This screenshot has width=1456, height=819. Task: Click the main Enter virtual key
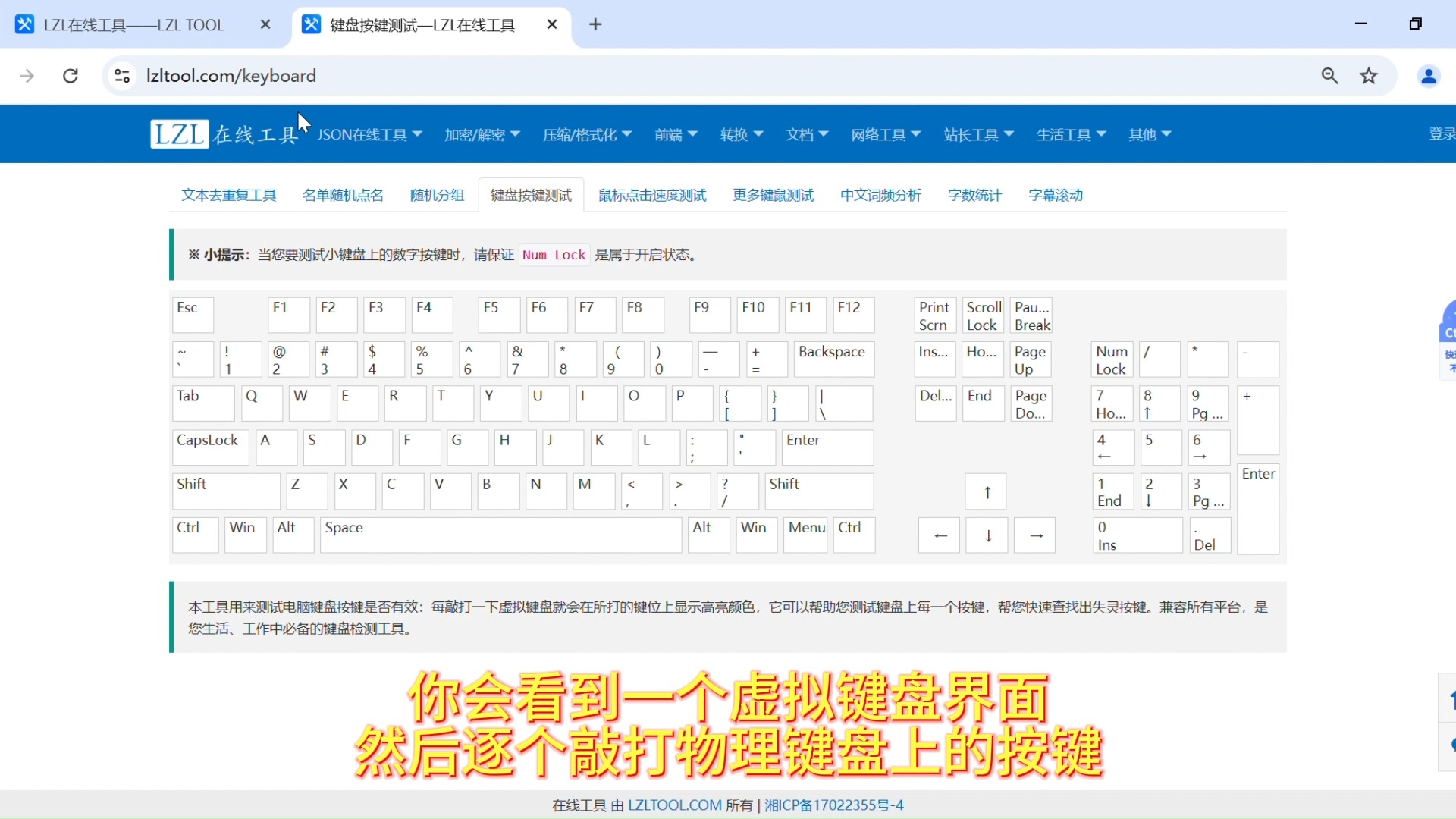pyautogui.click(x=828, y=447)
